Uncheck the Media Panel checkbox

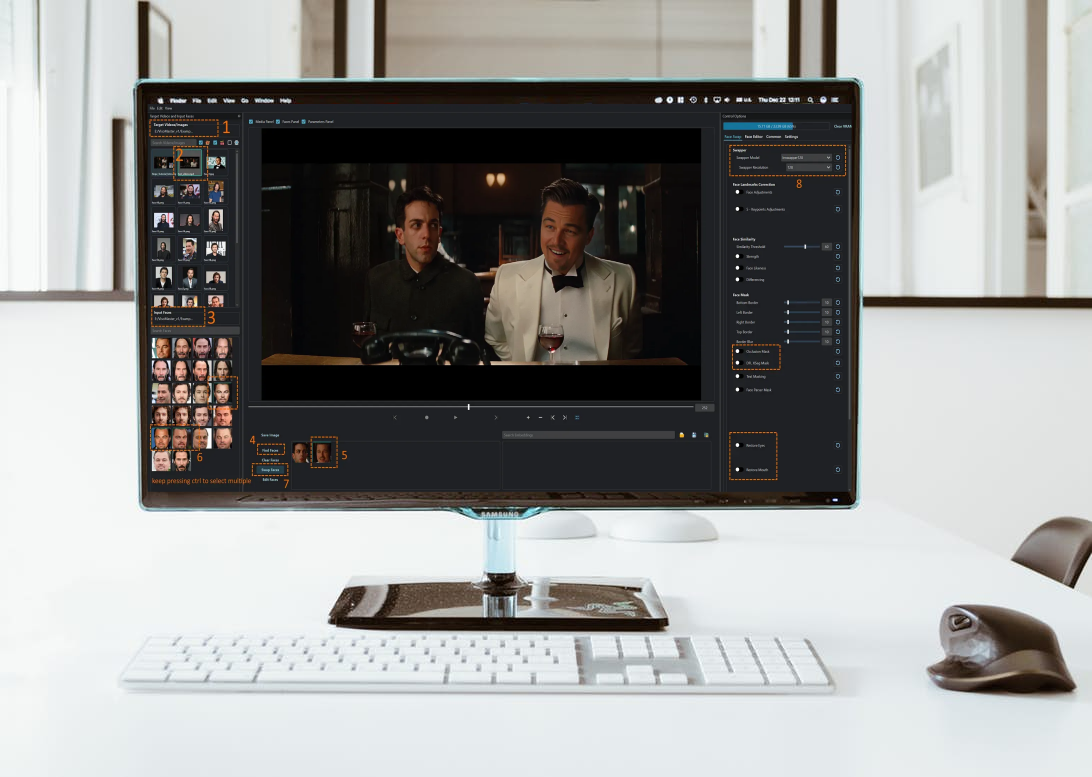pyautogui.click(x=251, y=122)
